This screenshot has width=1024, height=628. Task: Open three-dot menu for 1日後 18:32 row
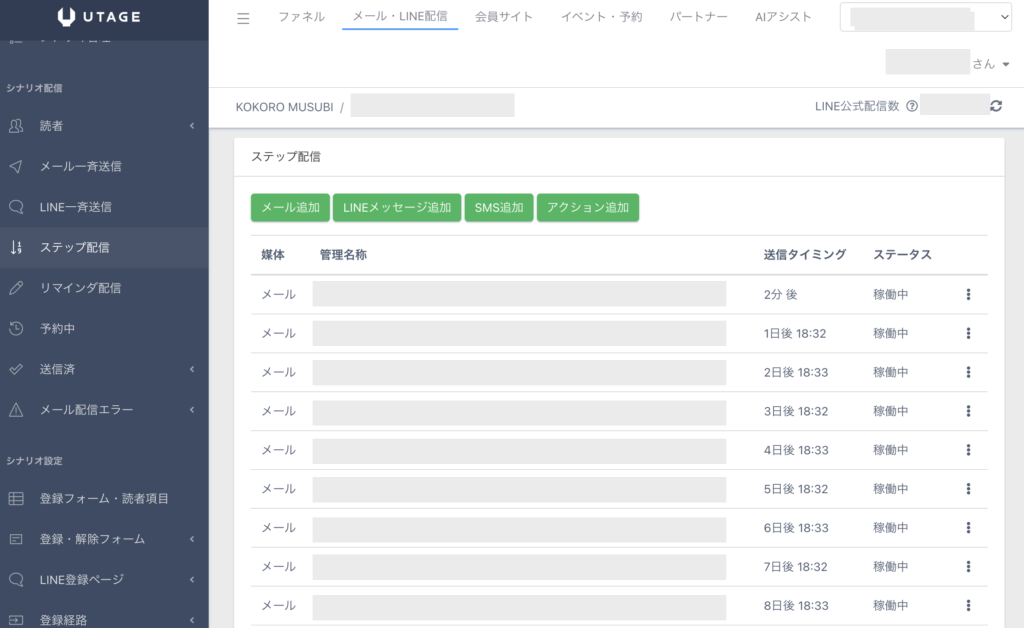(968, 333)
